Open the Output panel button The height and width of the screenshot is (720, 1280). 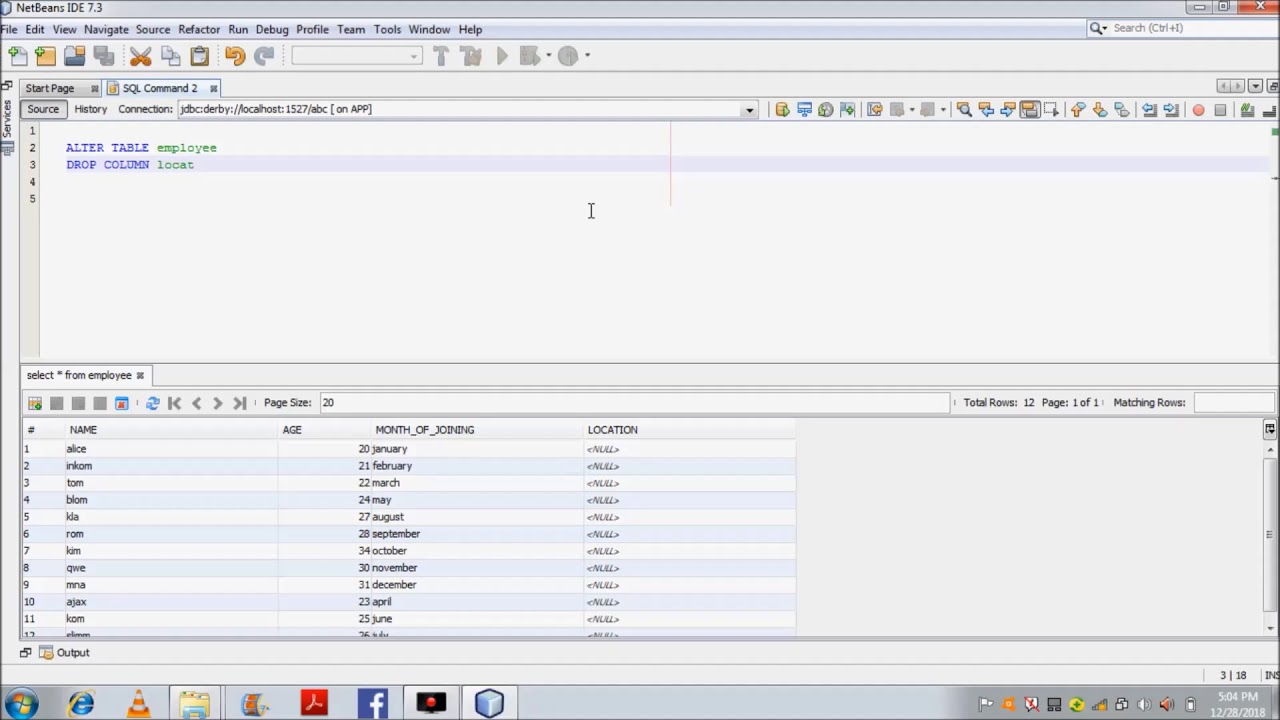[x=65, y=652]
